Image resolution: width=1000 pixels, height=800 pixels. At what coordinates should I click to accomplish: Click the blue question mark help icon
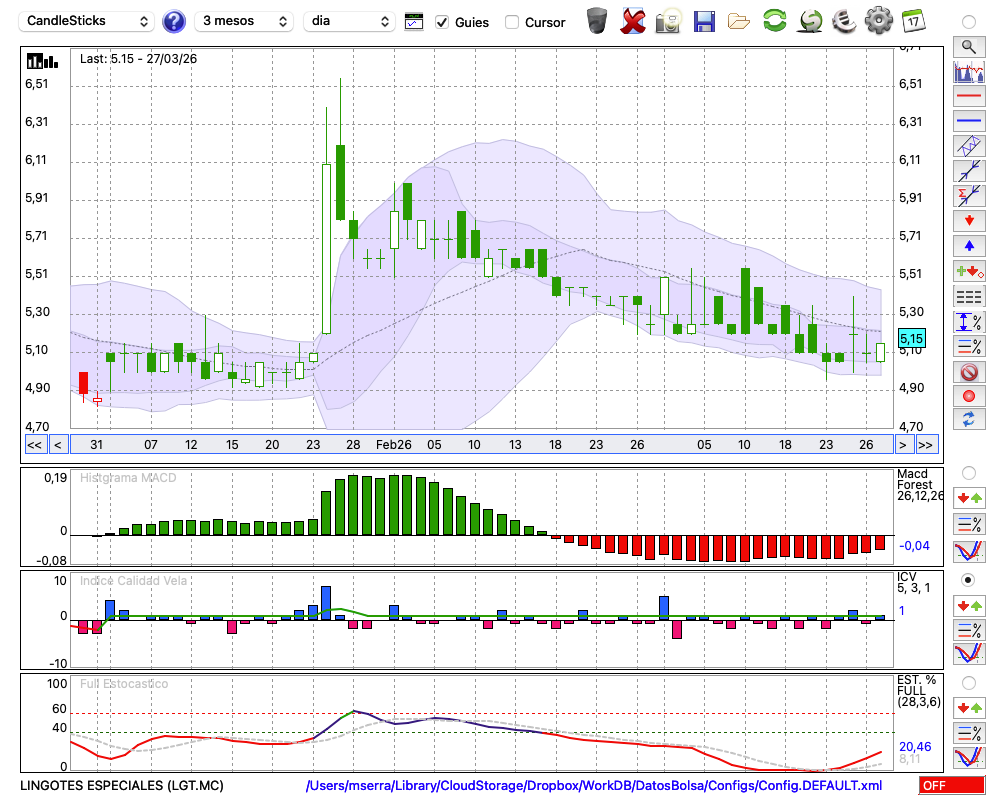(174, 21)
